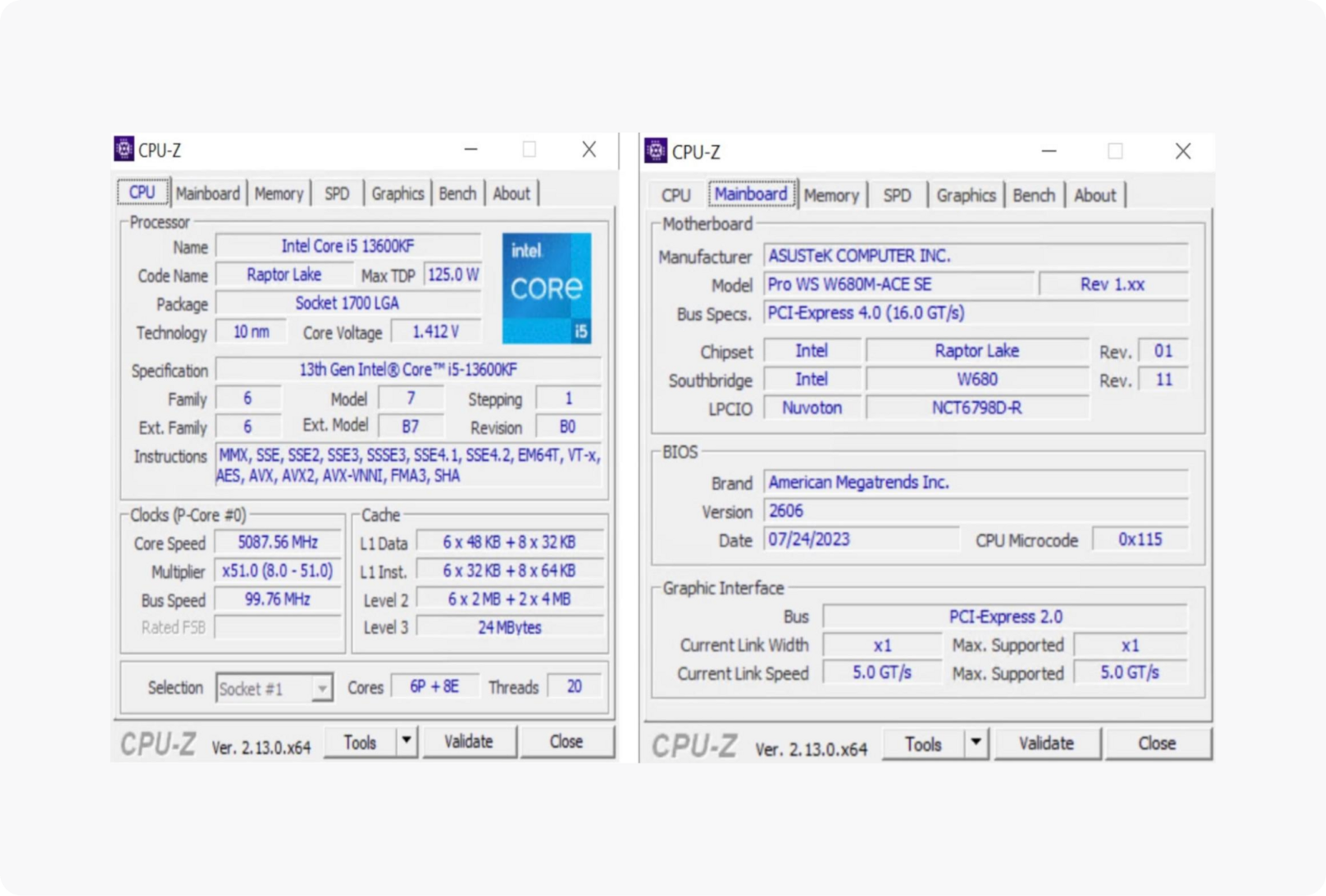Click the manufacturer field ASUSTeK COMPUTER INC.
This screenshot has height=896, width=1326.
click(976, 256)
